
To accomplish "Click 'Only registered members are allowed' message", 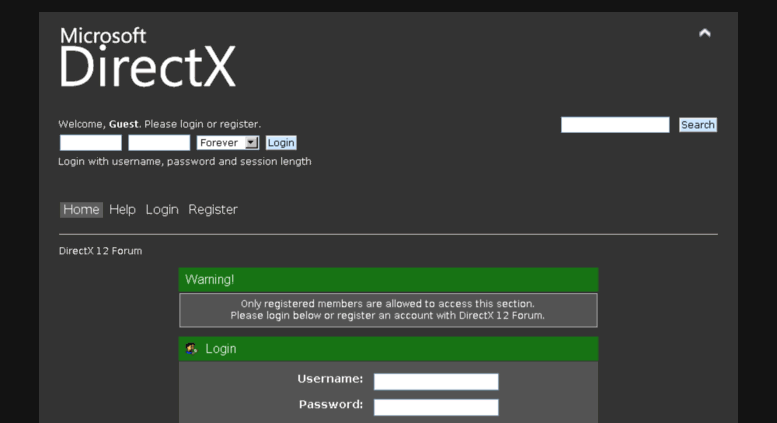I will click(x=388, y=304).
